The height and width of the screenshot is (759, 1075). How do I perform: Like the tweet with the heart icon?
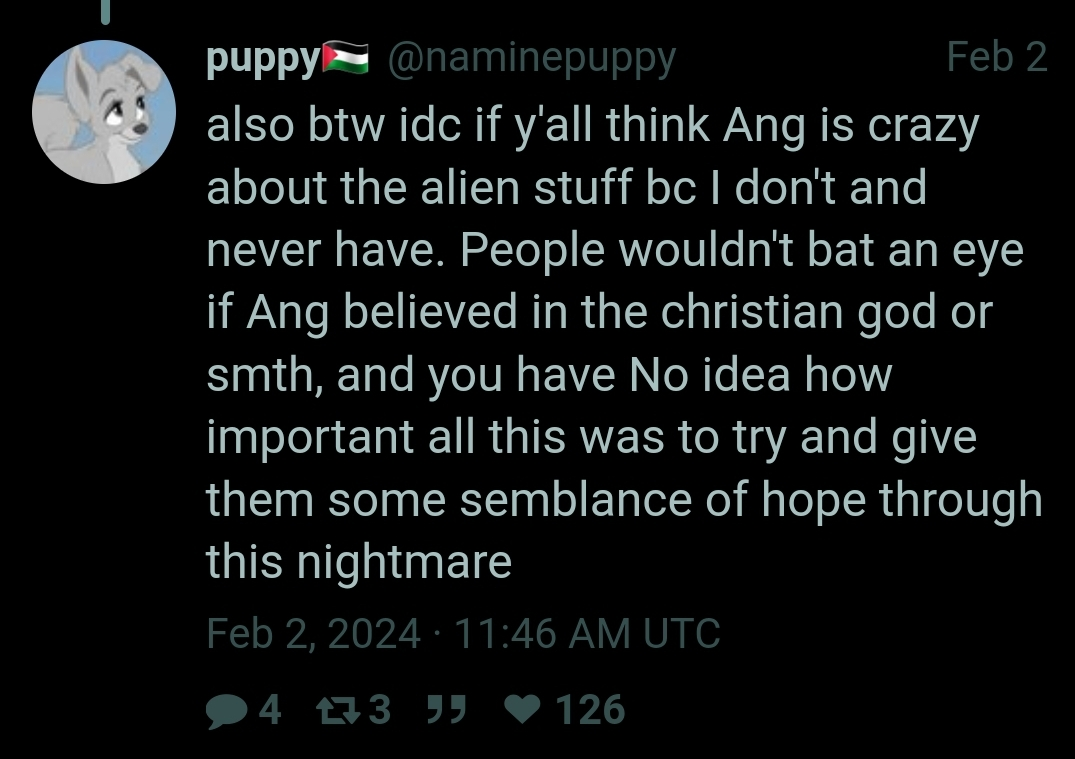point(523,710)
